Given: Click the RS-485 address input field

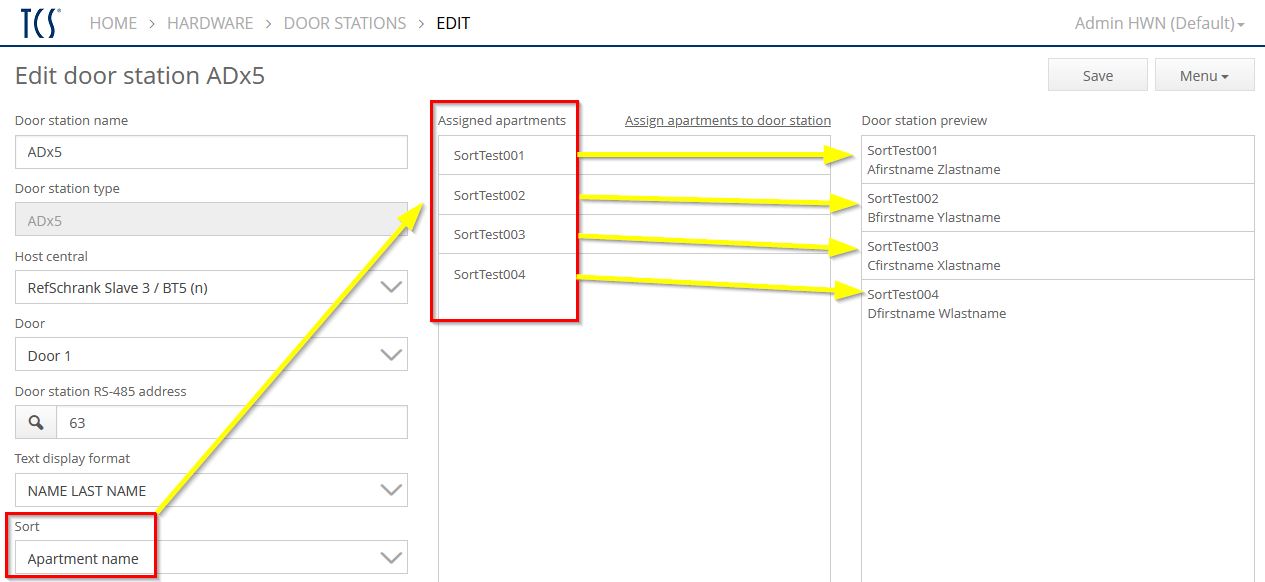Looking at the screenshot, I should click(x=231, y=423).
